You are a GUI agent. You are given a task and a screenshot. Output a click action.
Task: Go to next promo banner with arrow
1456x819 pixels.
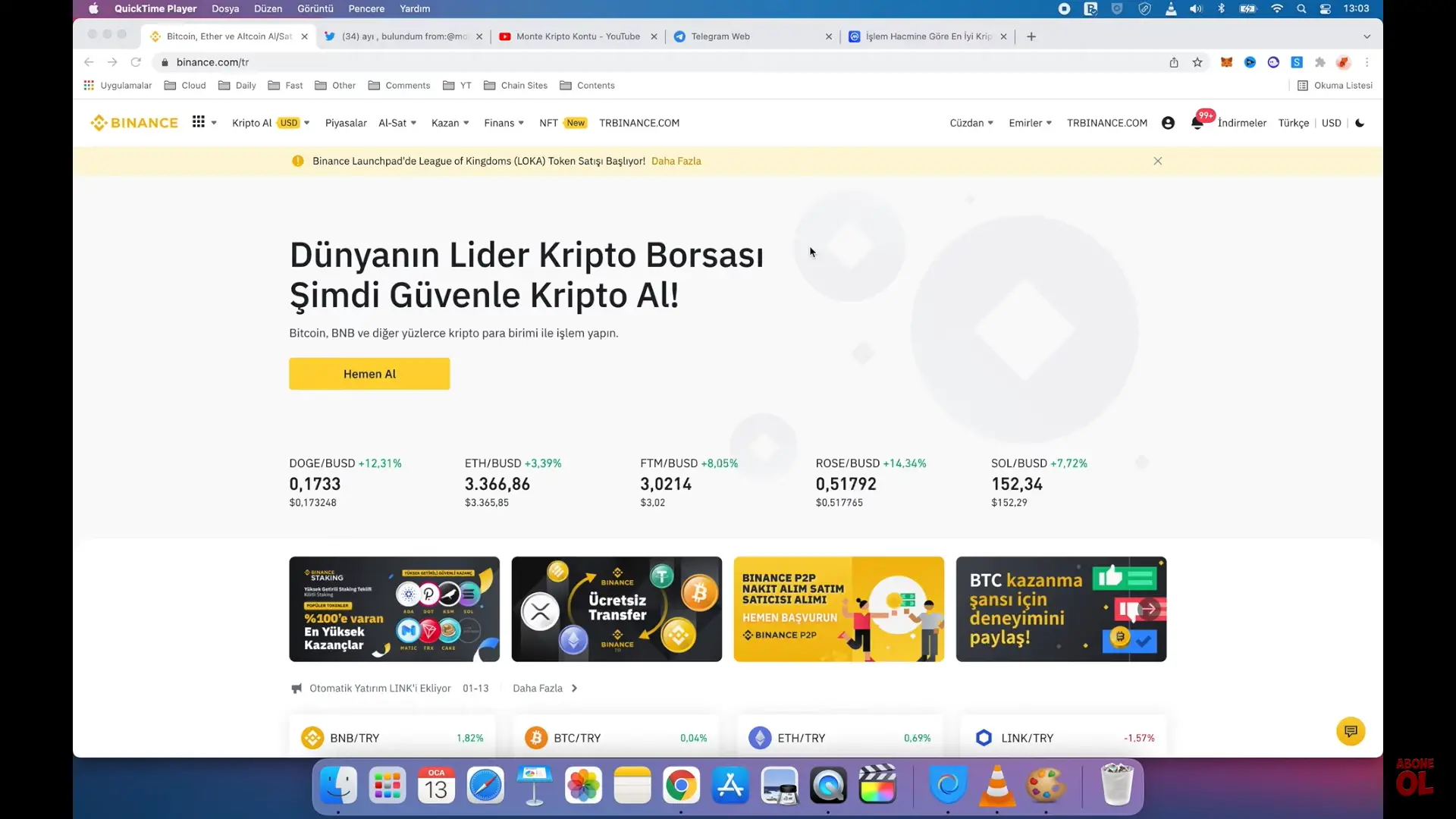tap(1149, 609)
